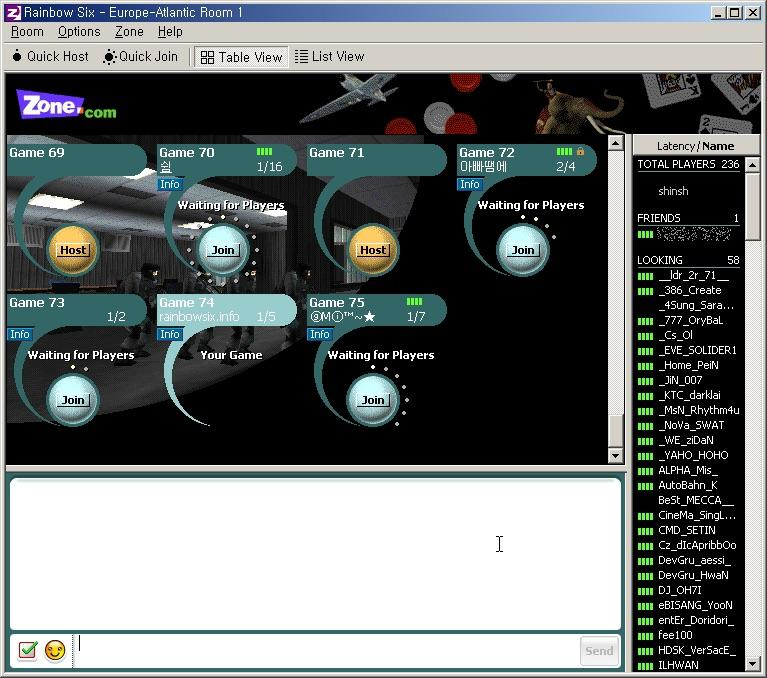Select player _386_Create

click(690, 290)
